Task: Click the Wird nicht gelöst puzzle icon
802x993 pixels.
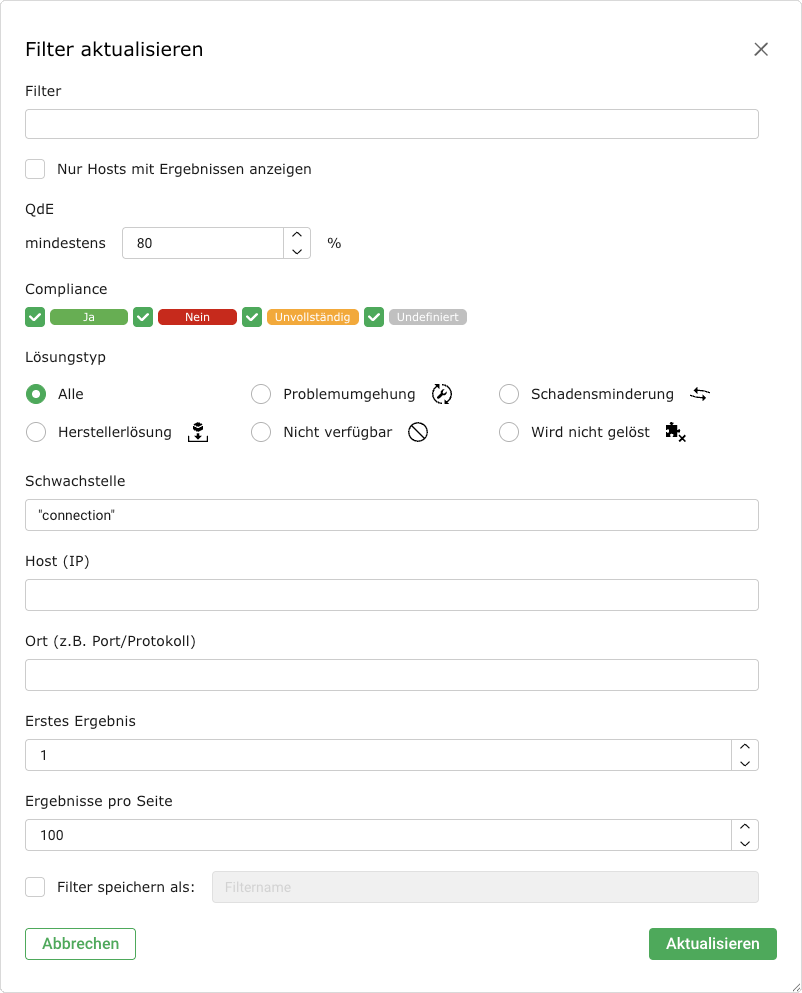Action: tap(675, 432)
